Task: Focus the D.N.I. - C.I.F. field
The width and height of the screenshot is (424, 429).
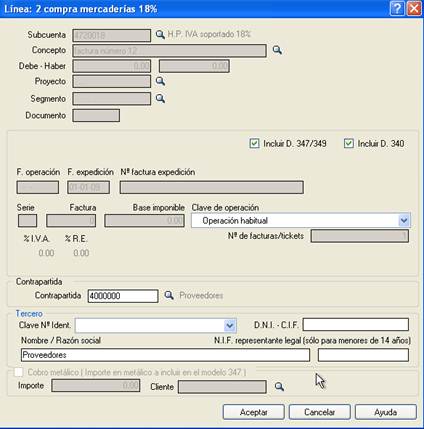Action: 356,324
